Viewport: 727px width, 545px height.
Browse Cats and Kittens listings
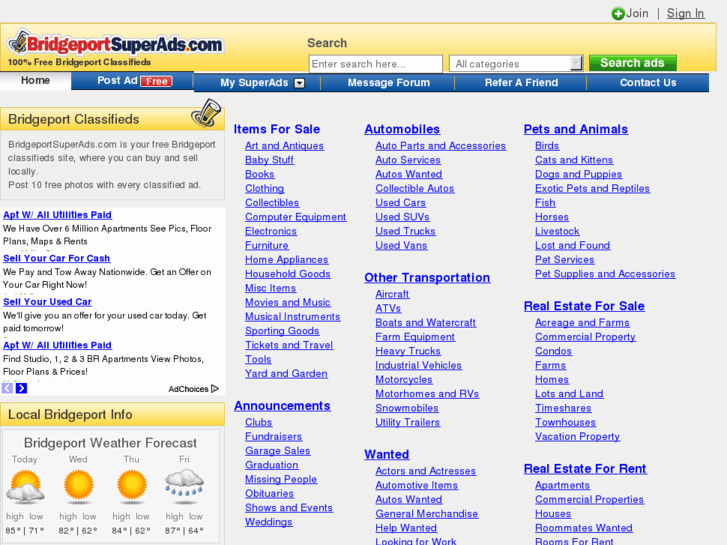(574, 160)
